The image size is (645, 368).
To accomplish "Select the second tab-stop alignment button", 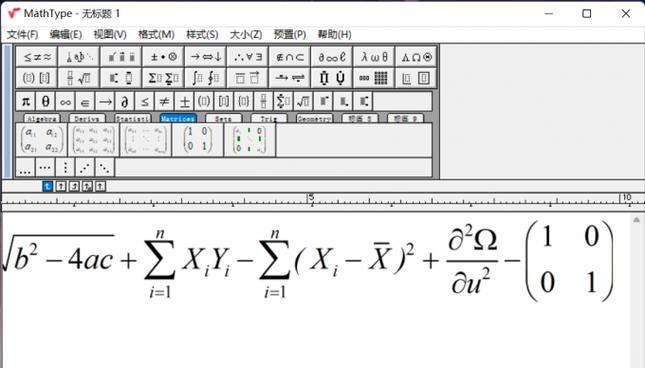I will tap(61, 186).
